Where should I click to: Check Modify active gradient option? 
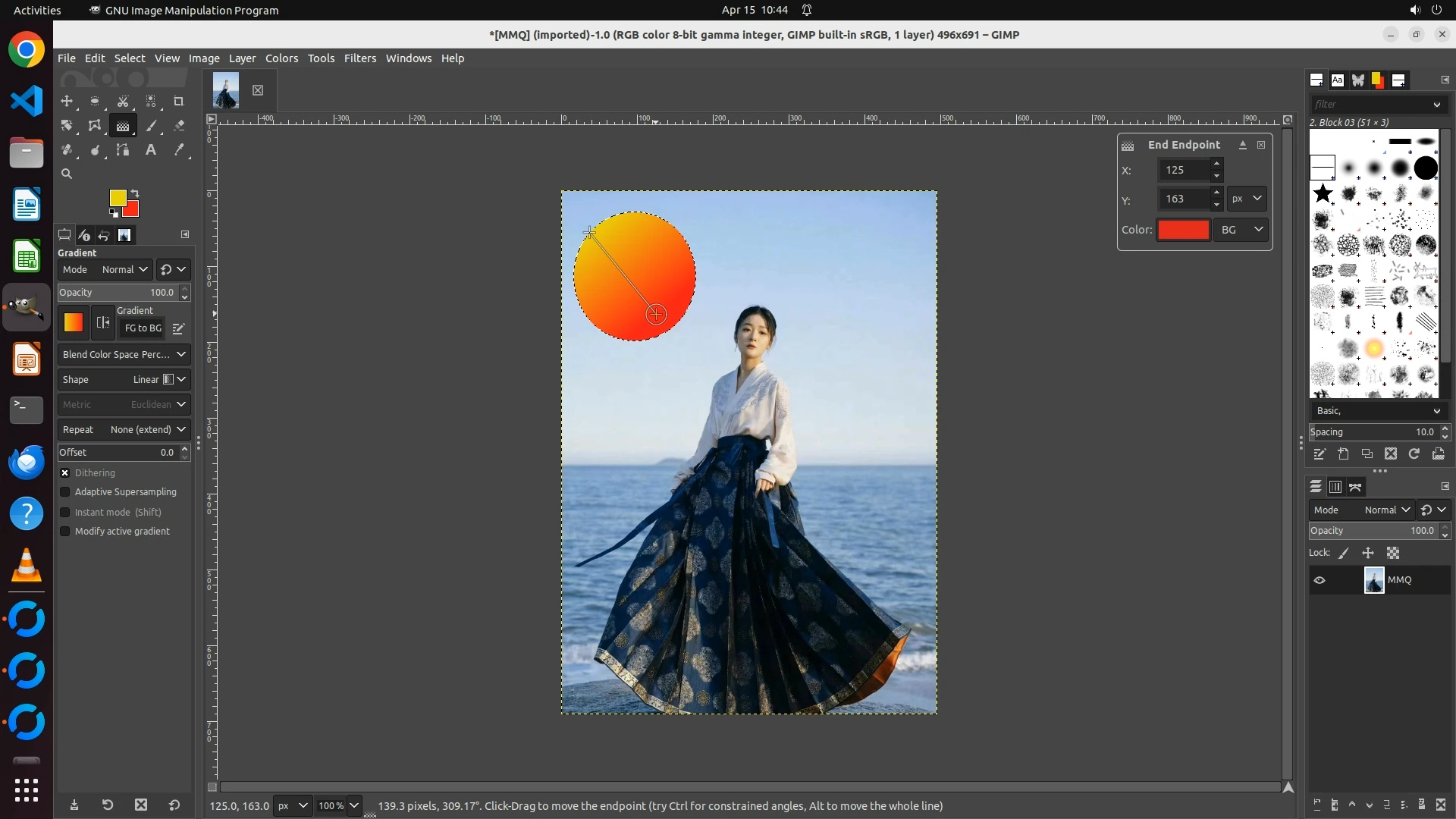click(65, 532)
